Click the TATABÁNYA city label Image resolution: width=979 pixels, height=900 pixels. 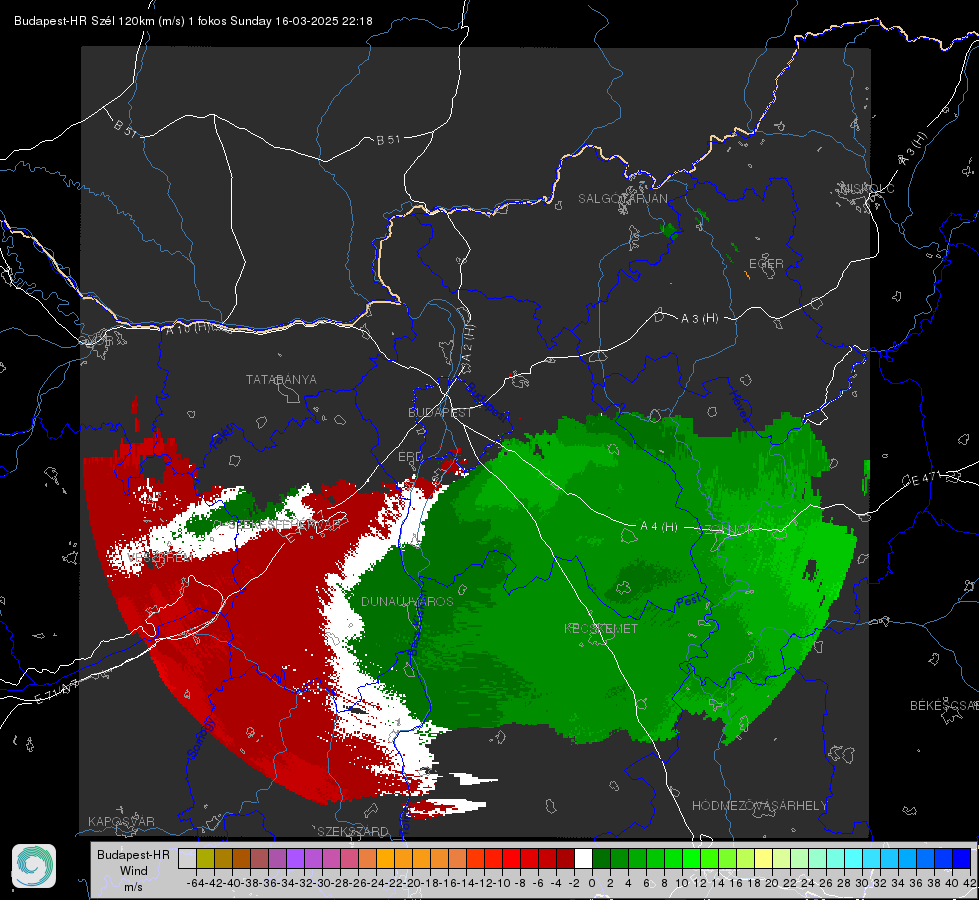[281, 379]
